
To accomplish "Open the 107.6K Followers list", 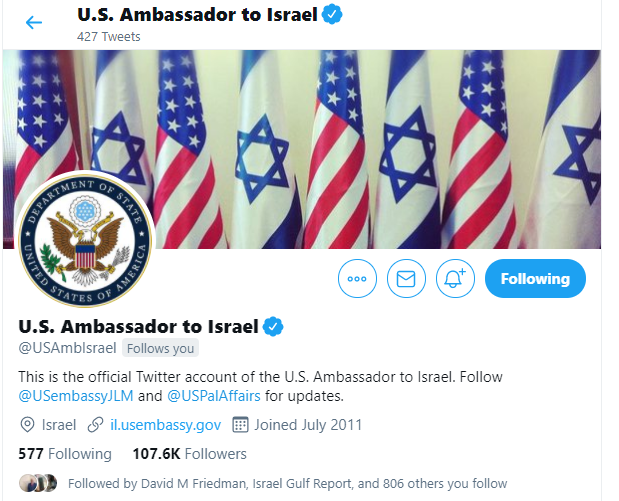I will point(190,454).
